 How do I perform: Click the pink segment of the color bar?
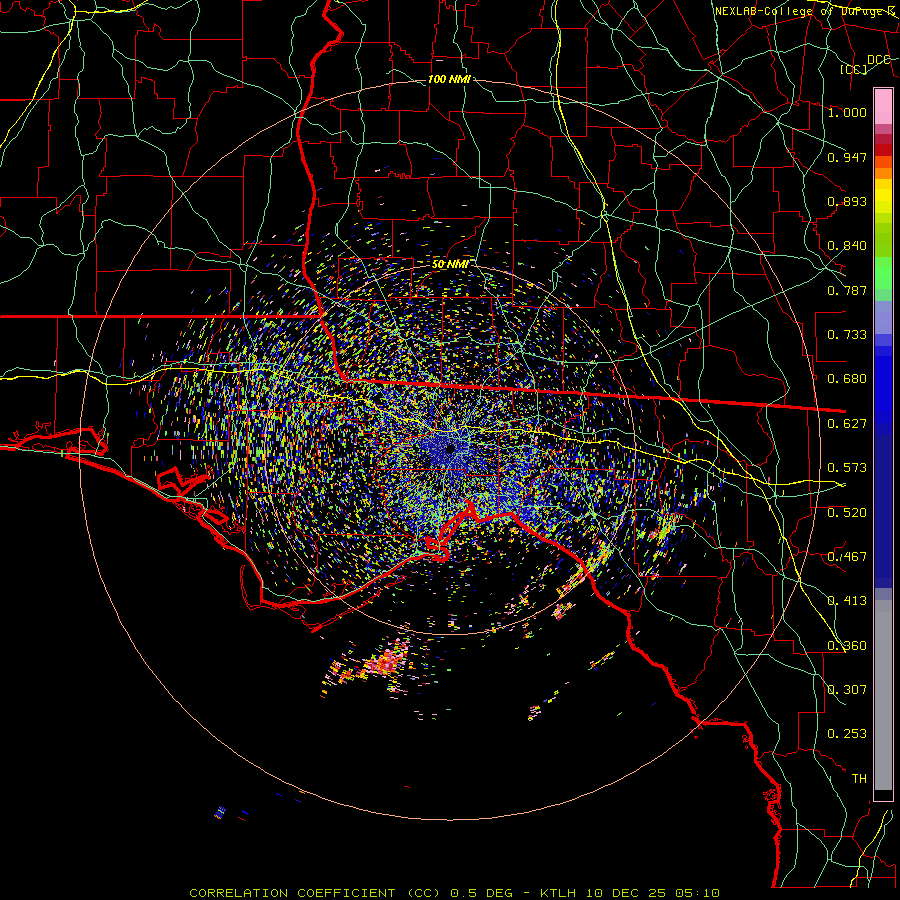(883, 107)
